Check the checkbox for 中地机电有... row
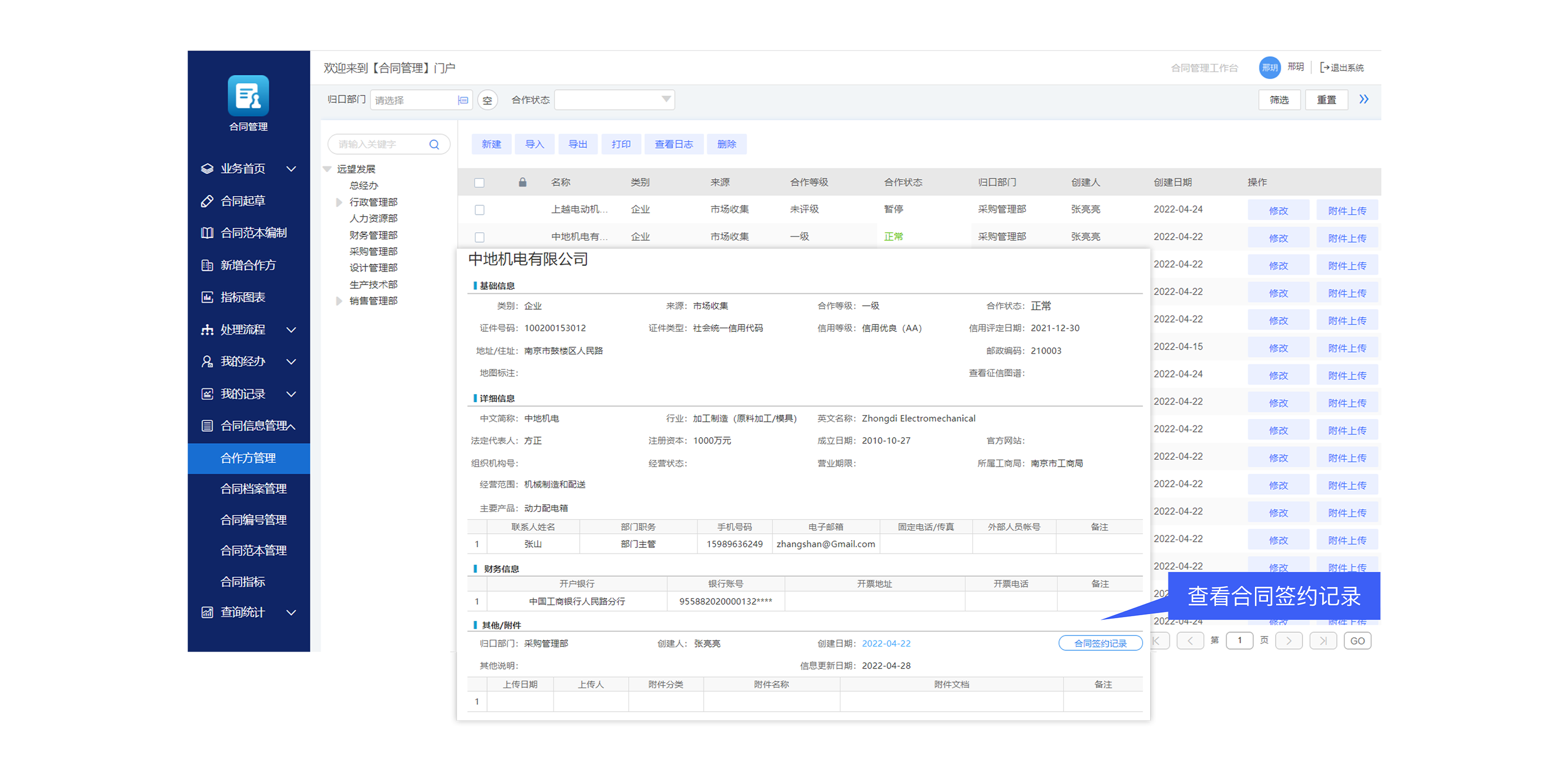The height and width of the screenshot is (768, 1568). point(480,236)
